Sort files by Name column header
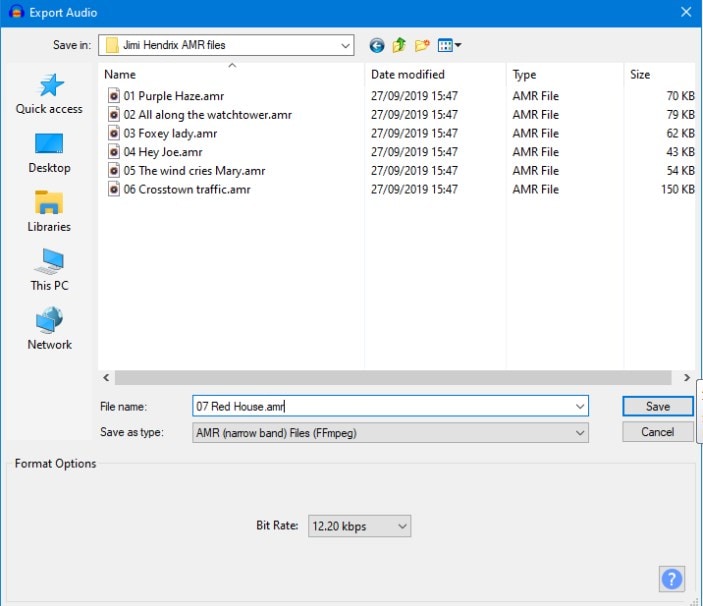 (120, 74)
